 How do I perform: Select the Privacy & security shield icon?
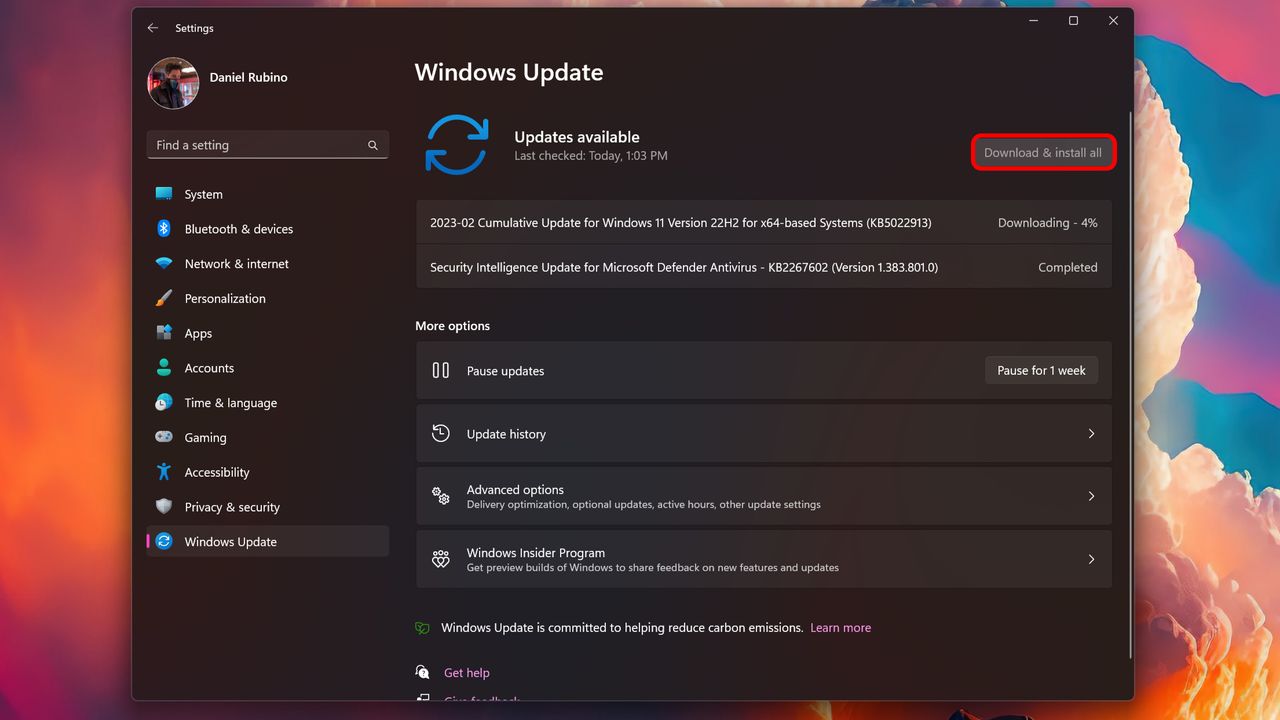pyautogui.click(x=164, y=507)
